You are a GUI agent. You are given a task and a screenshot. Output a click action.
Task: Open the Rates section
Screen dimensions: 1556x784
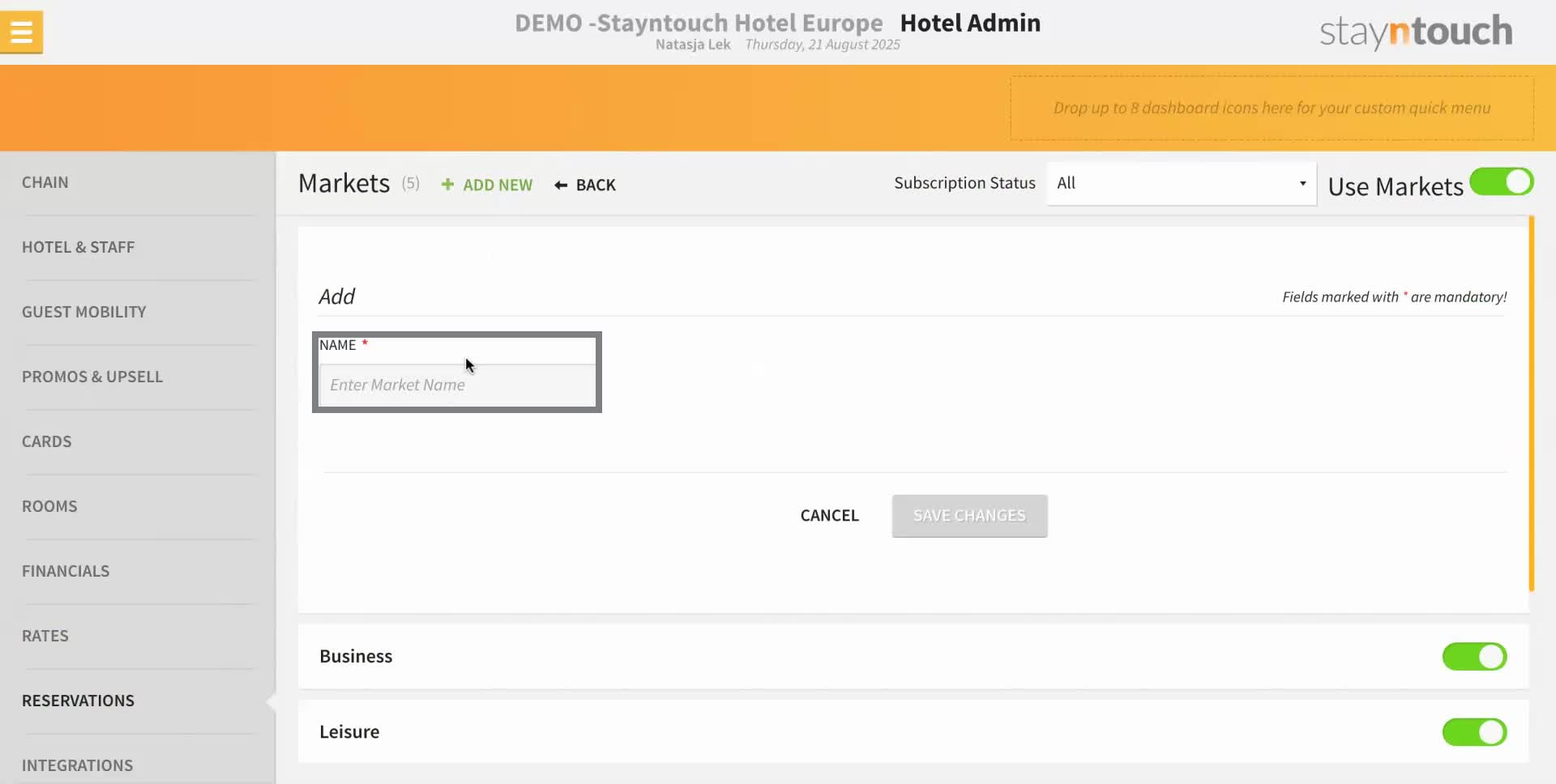(45, 636)
